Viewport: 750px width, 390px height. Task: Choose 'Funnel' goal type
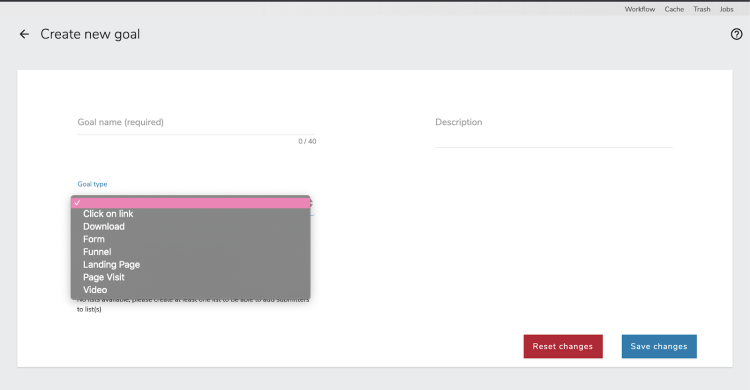click(x=190, y=252)
